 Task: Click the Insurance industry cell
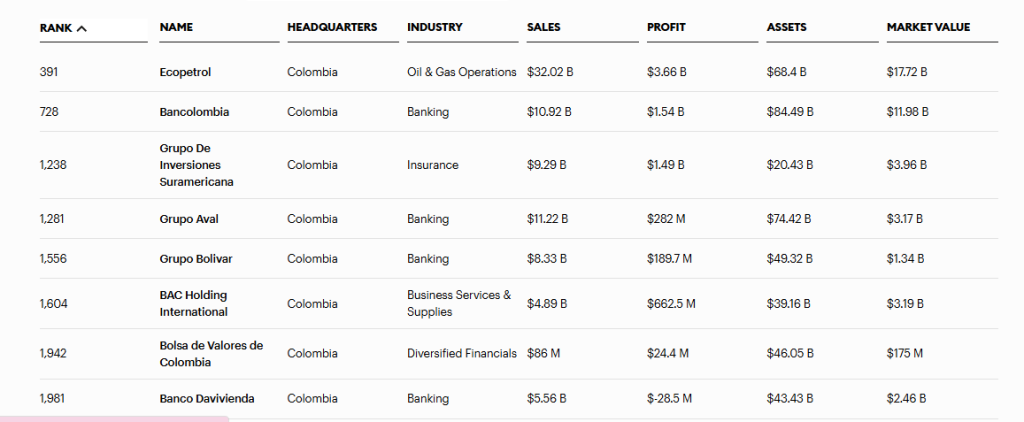coord(433,165)
